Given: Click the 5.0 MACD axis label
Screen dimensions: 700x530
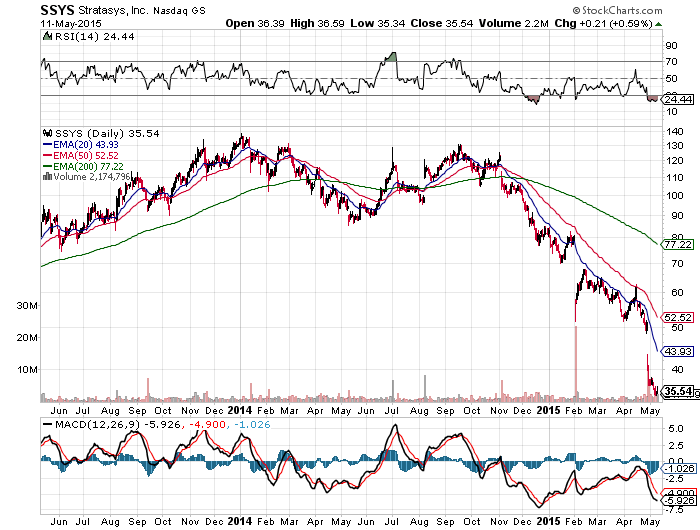Looking at the screenshot, I should (x=676, y=429).
